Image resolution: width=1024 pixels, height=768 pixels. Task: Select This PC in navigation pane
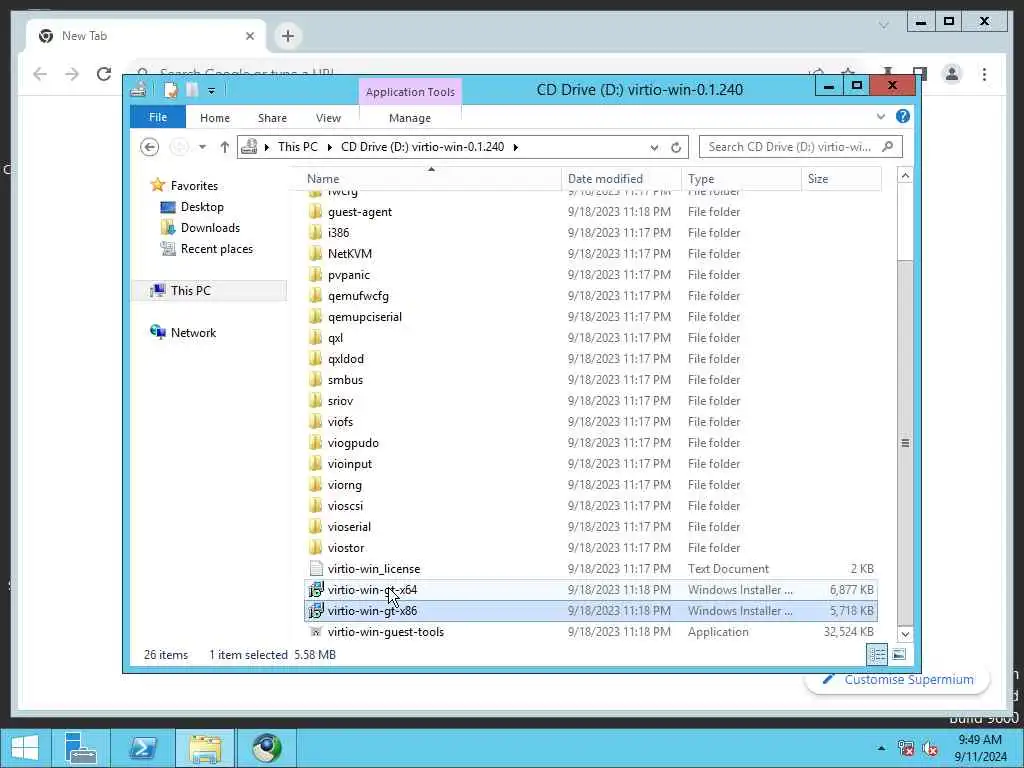(x=191, y=291)
